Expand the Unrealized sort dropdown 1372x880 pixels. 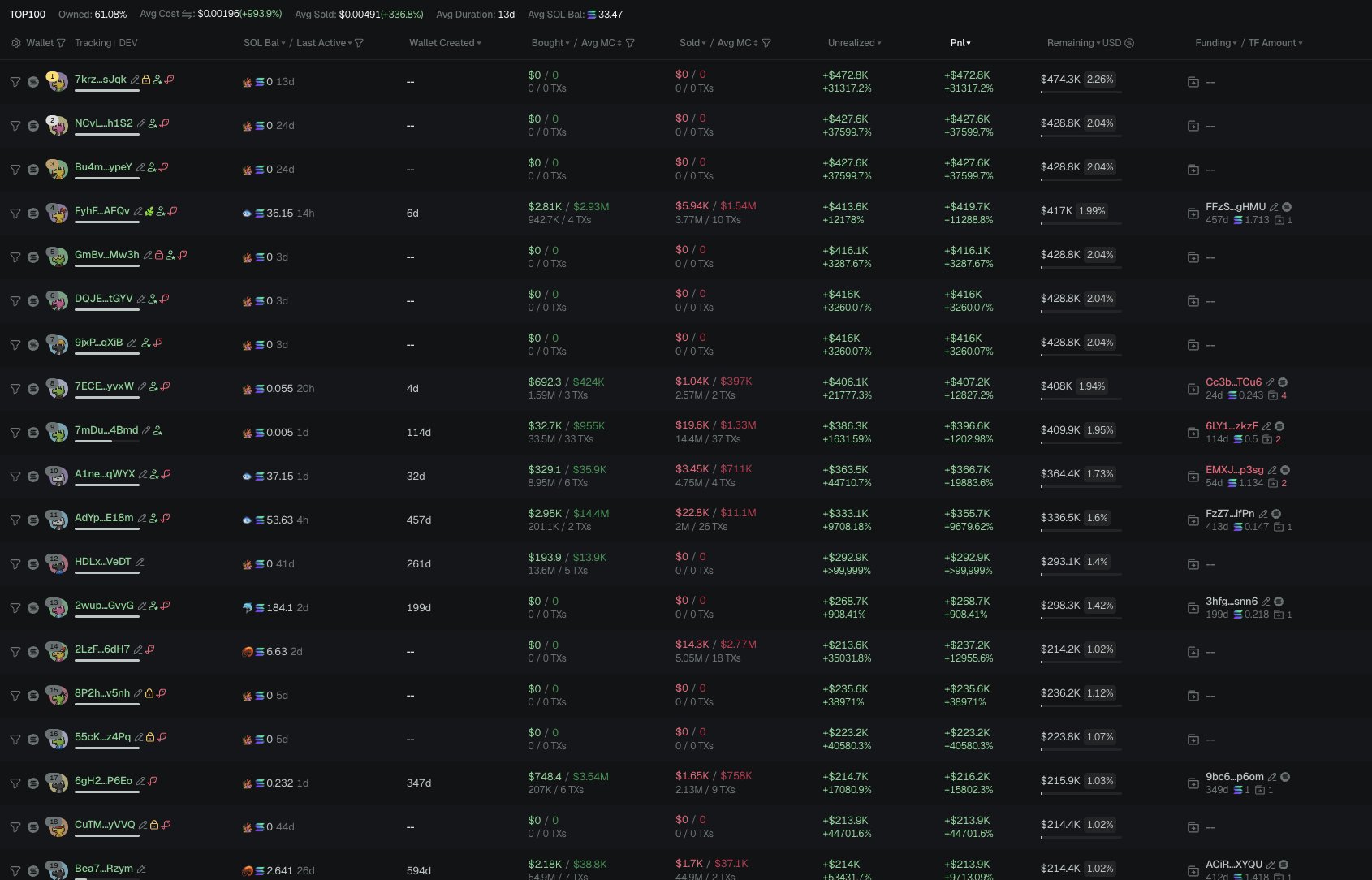[854, 43]
